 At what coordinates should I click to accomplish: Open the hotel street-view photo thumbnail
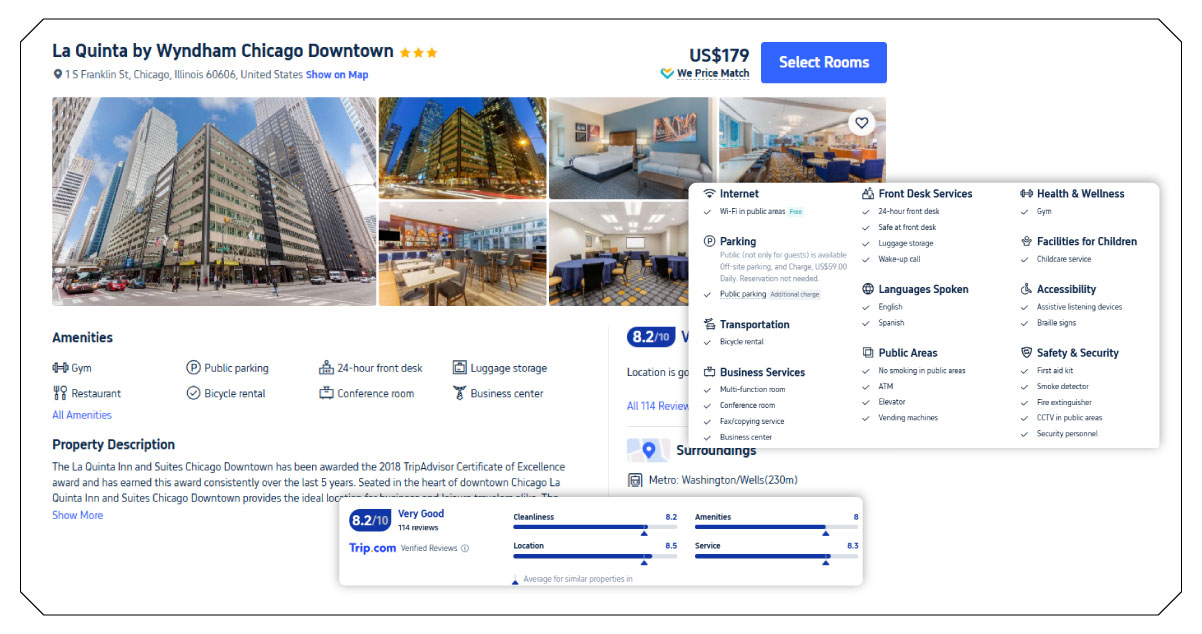[212, 200]
